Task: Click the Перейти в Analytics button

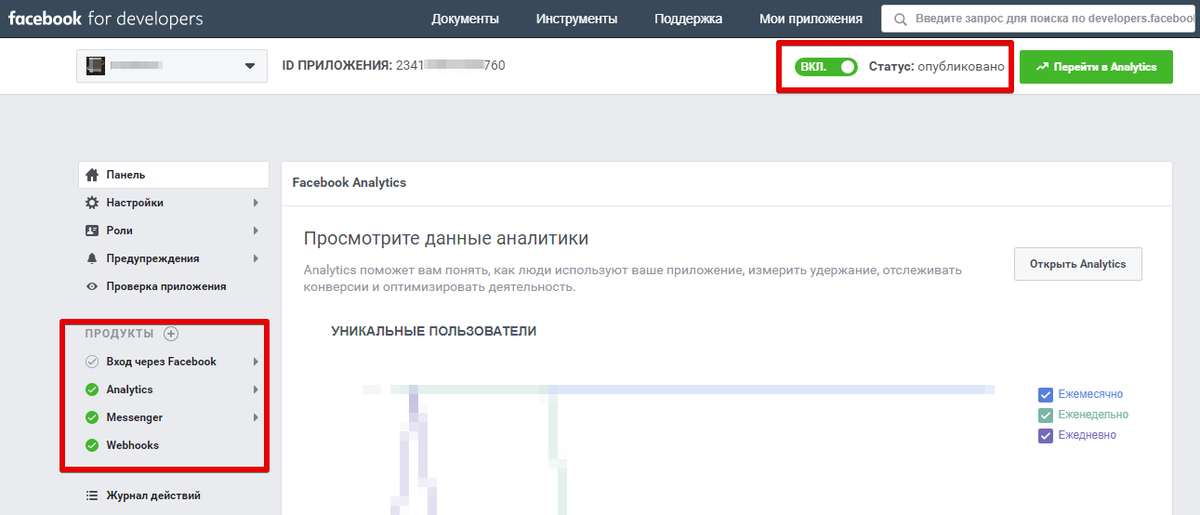Action: point(1096,66)
